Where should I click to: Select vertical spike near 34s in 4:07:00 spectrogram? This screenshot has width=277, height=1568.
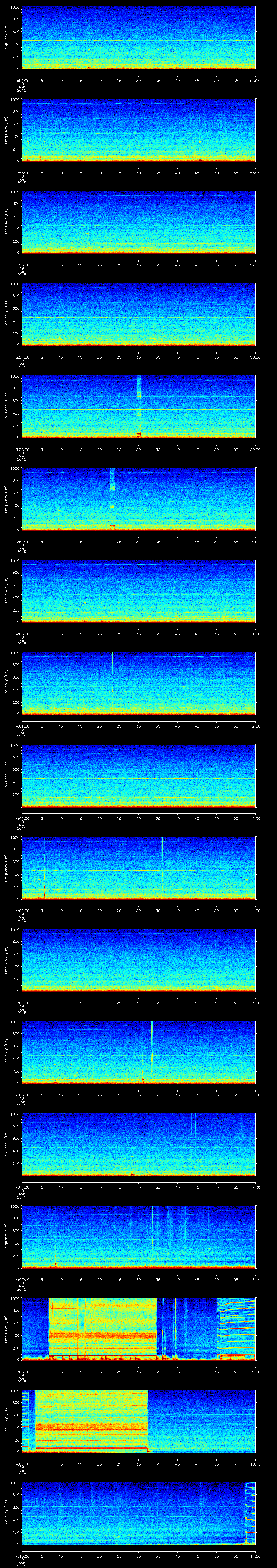pyautogui.click(x=152, y=1236)
